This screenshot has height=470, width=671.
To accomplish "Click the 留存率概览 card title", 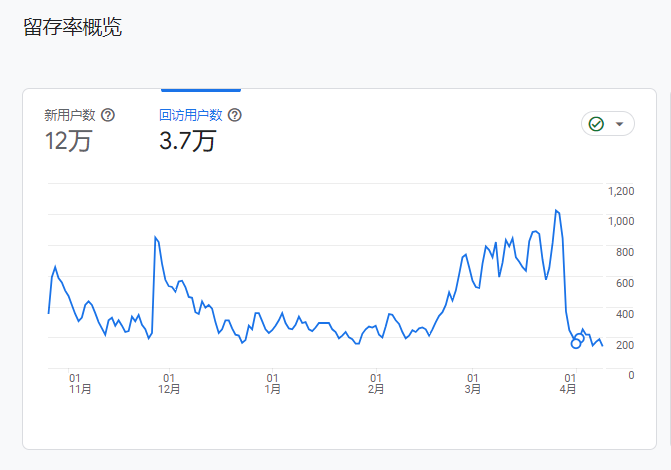I will pos(72,27).
